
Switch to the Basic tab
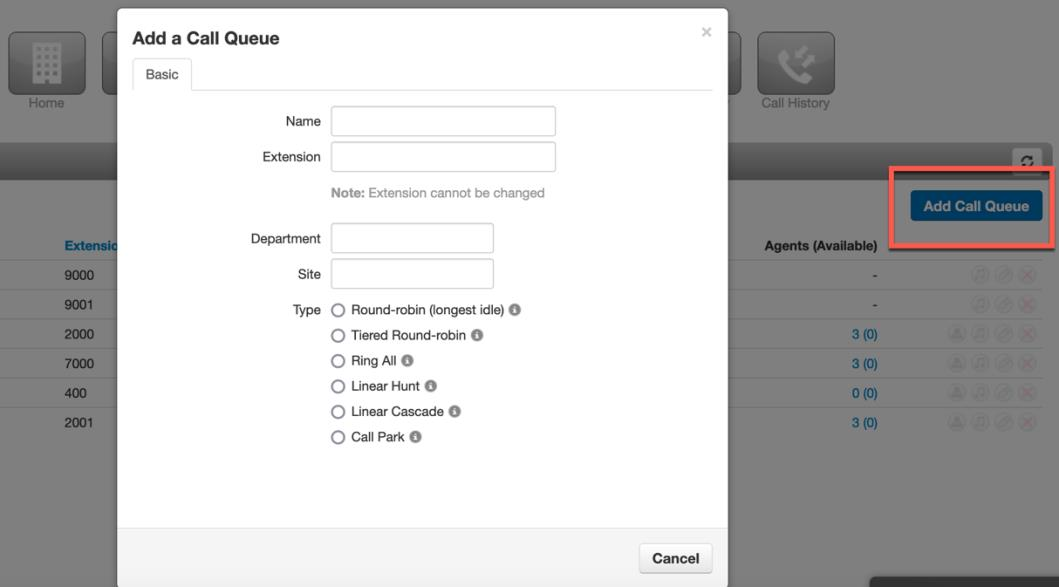tap(162, 74)
